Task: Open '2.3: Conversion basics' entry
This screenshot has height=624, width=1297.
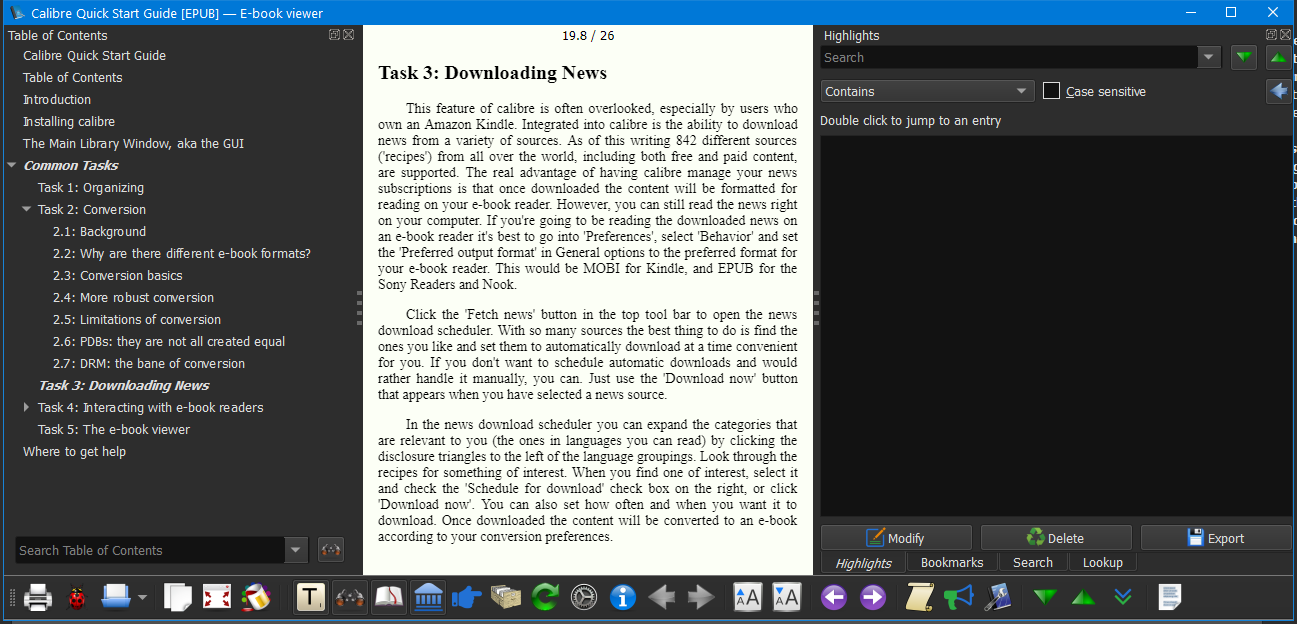Action: tap(118, 276)
